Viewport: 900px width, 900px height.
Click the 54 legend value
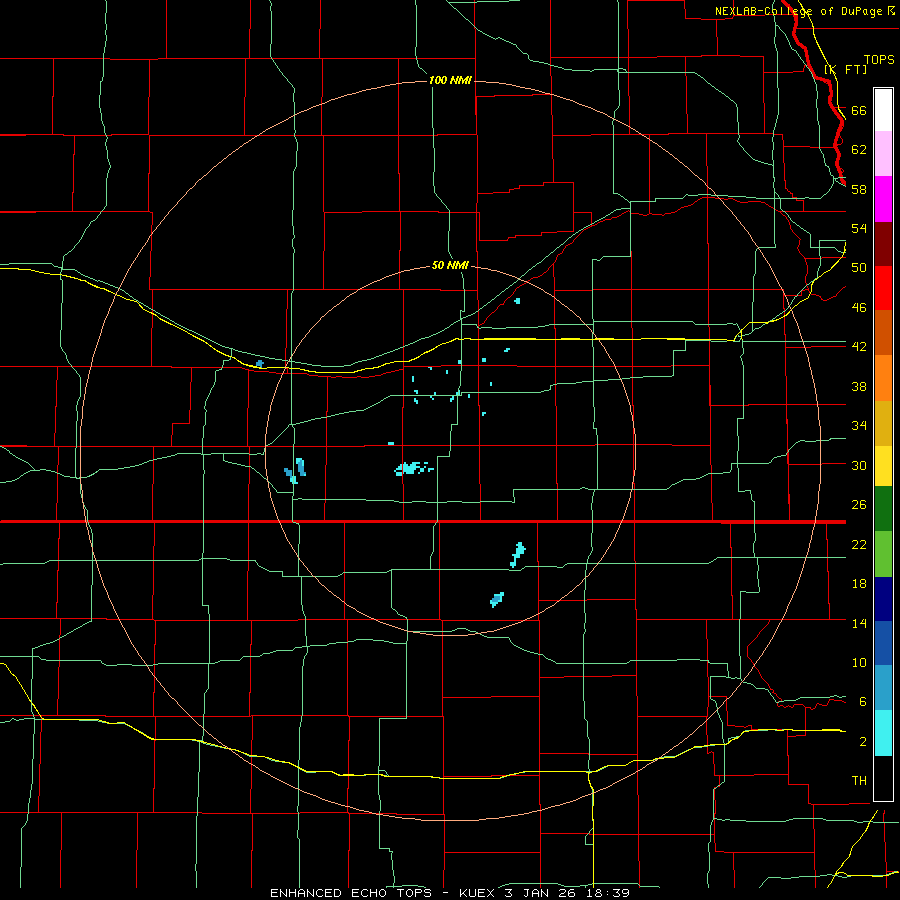click(x=859, y=228)
